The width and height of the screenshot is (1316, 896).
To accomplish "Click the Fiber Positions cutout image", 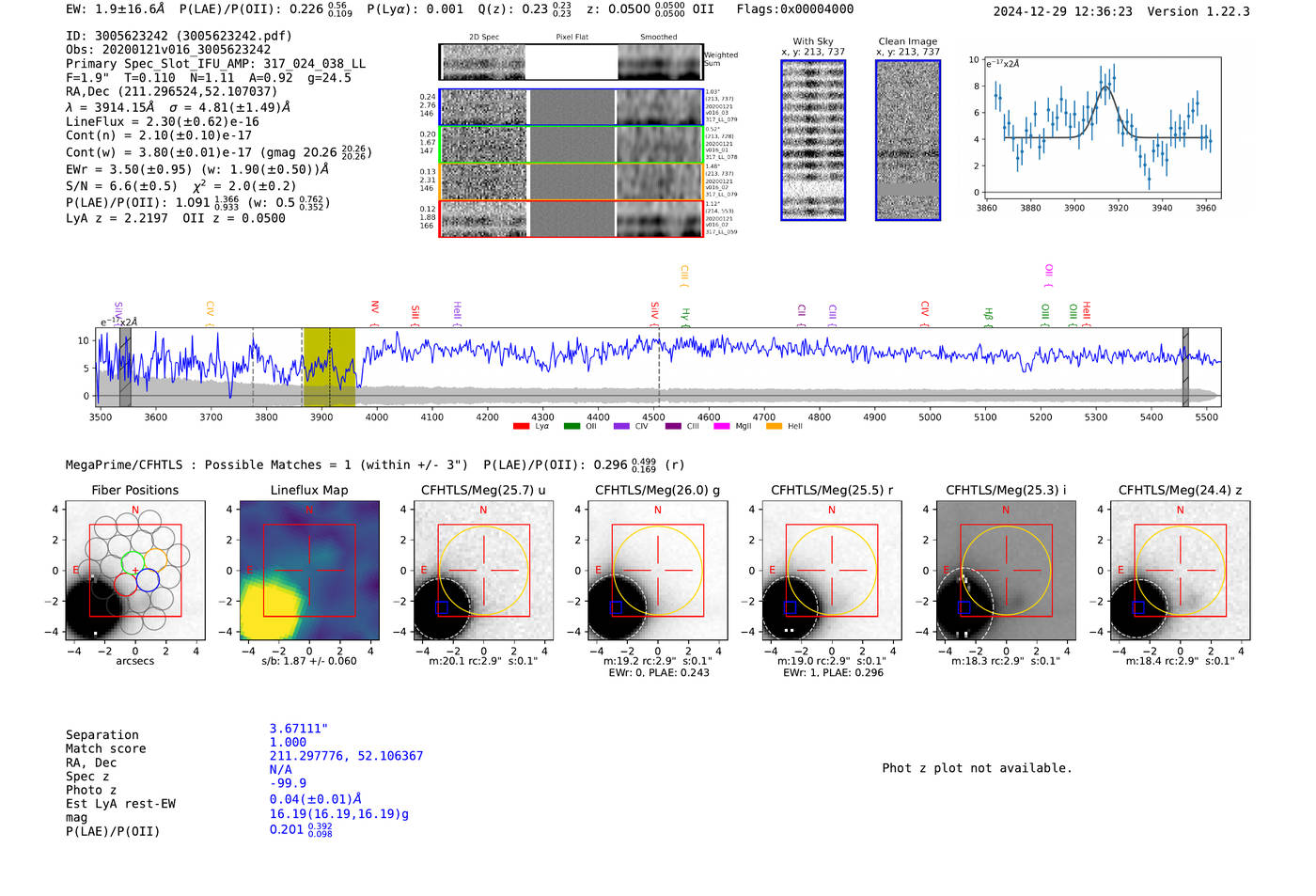I will pos(135,571).
